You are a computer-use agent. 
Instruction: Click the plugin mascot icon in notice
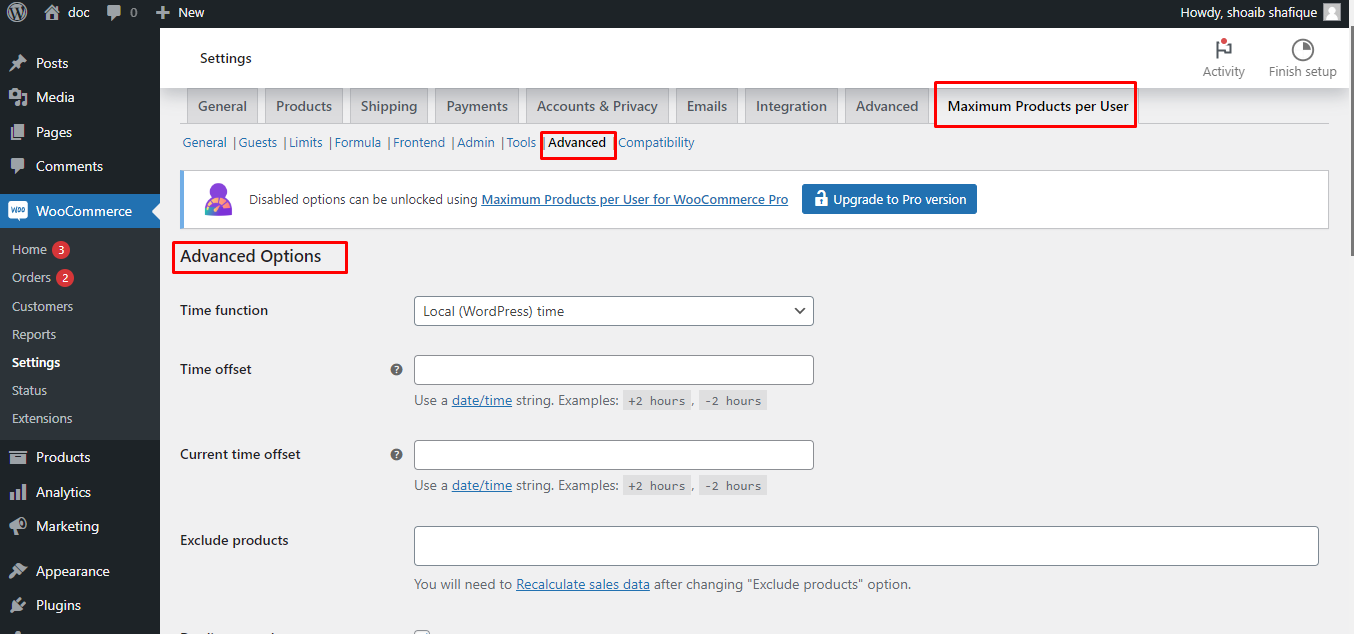[x=219, y=199]
